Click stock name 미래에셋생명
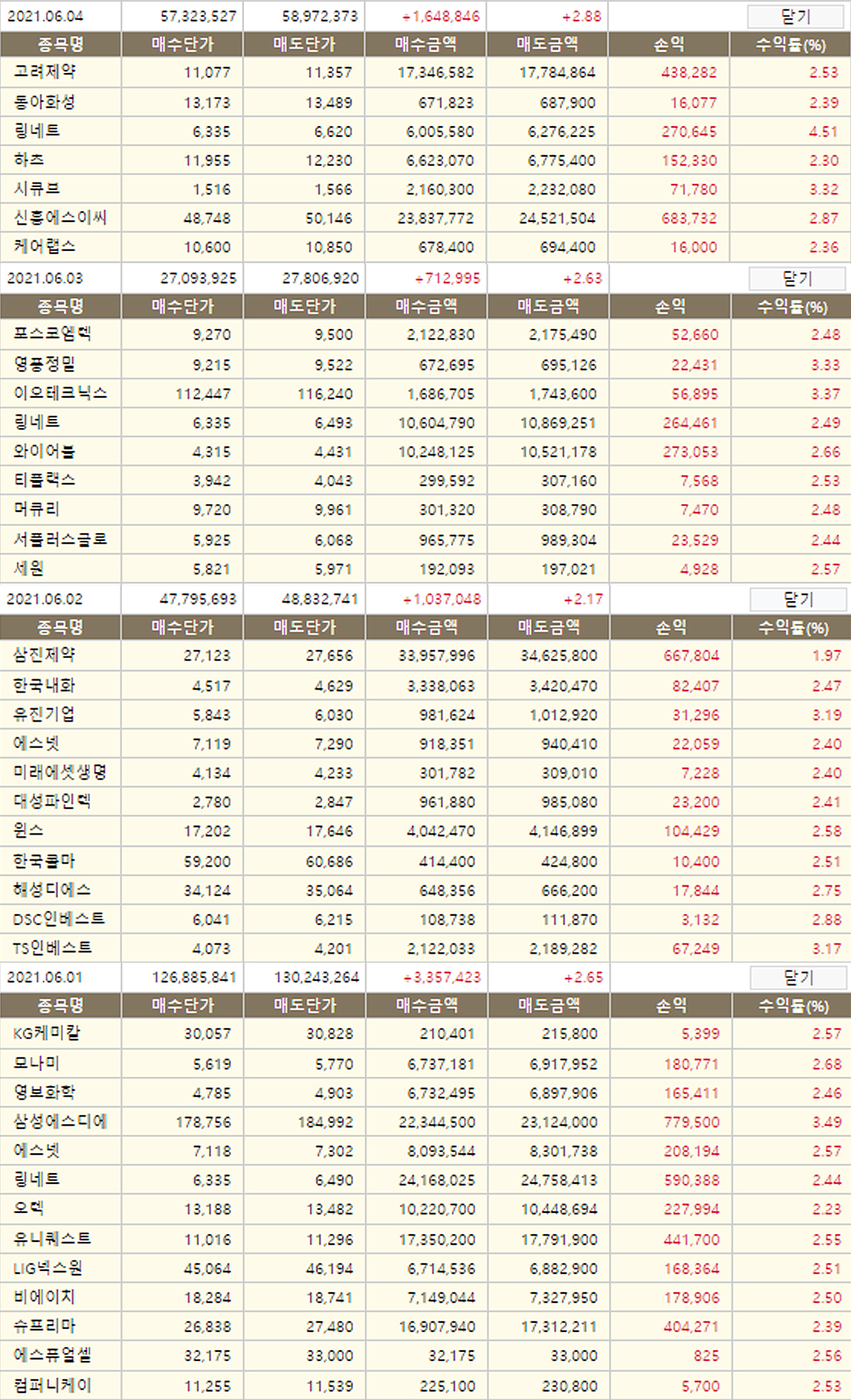 coord(60,773)
